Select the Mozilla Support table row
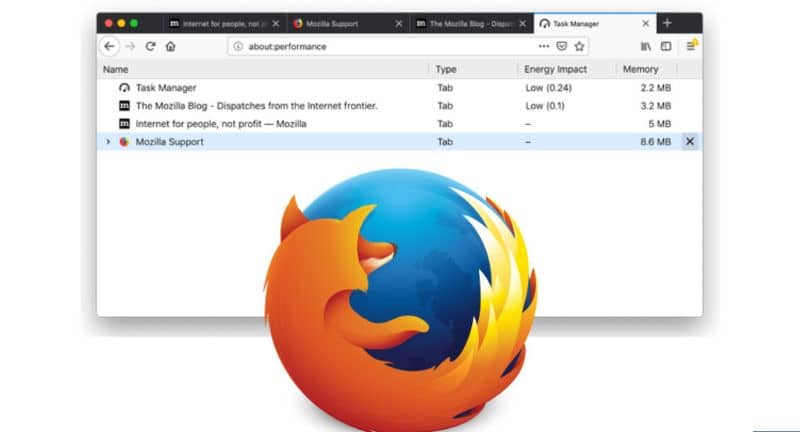The height and width of the screenshot is (432, 800). click(x=399, y=141)
